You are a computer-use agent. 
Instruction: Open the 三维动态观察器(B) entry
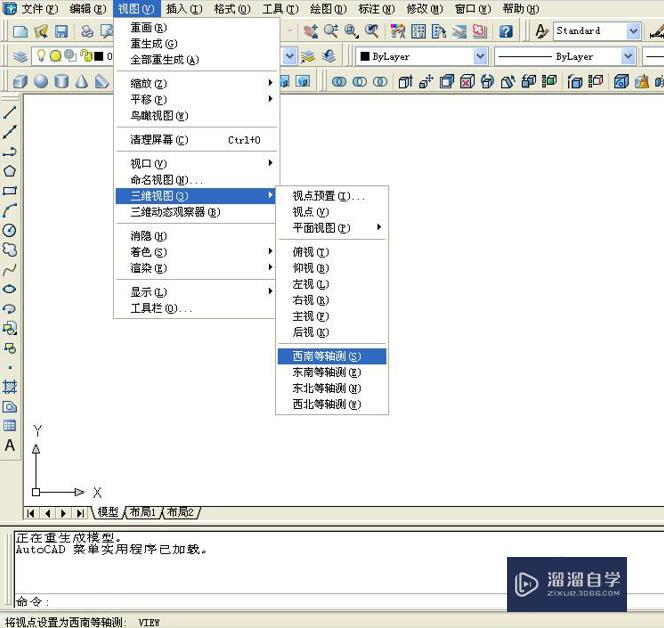tap(196, 212)
